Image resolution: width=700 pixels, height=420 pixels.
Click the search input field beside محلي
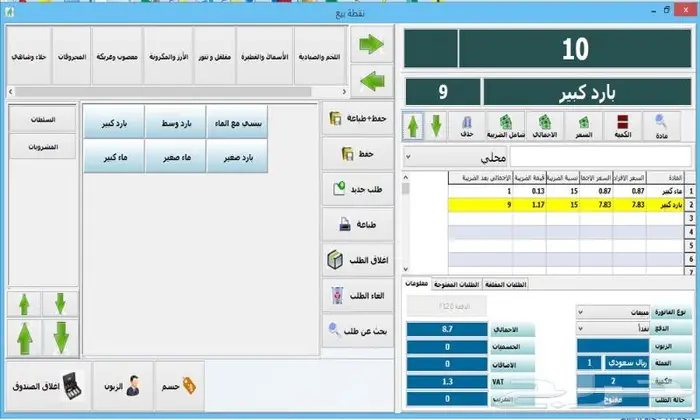tap(600, 157)
